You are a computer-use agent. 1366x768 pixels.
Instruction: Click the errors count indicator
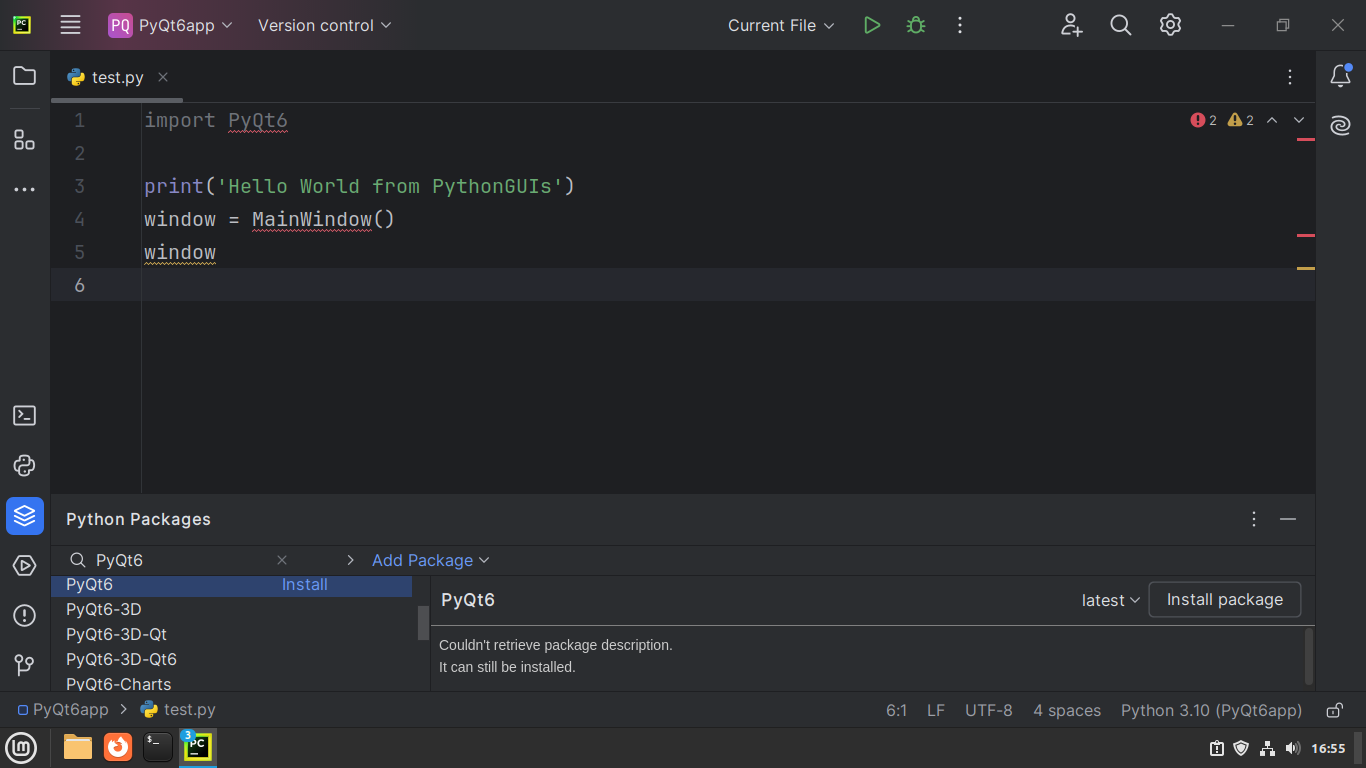tap(1203, 120)
